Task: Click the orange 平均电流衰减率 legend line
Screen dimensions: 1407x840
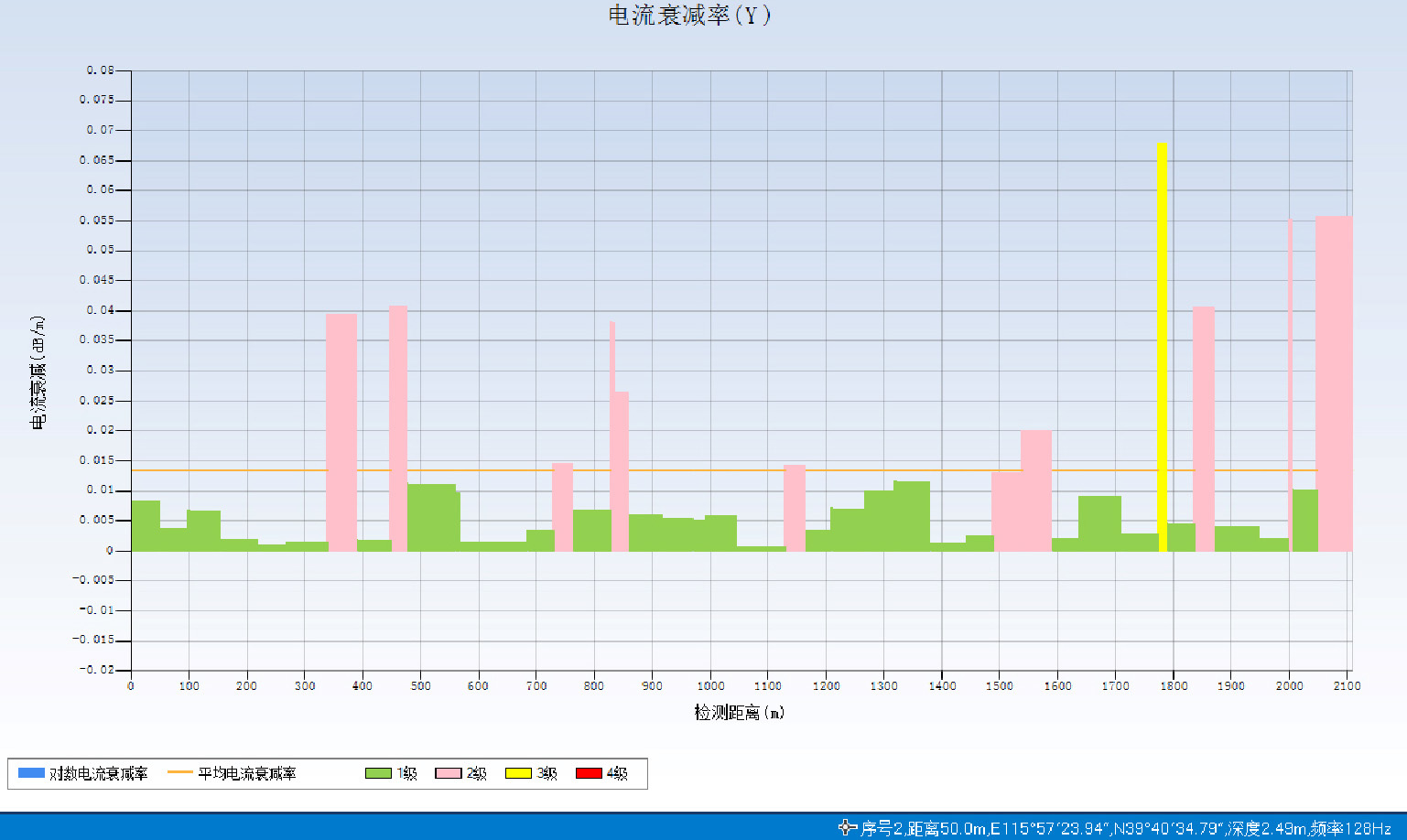Action: (180, 773)
